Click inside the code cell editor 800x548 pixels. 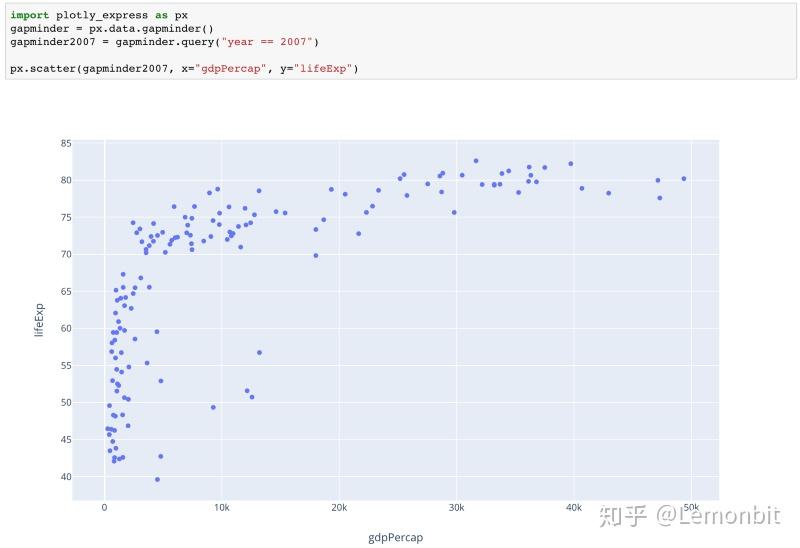[x=400, y=49]
